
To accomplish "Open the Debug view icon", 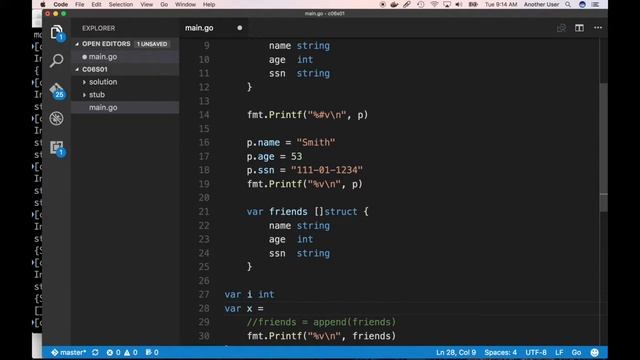I will click(x=56, y=119).
